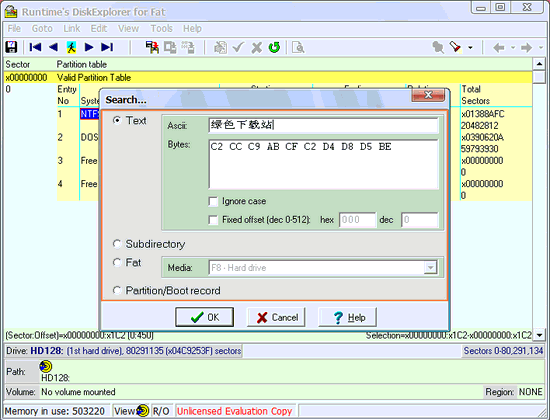Click the page magnifier preview icon
Screen dimensions: 550x420
298,47
